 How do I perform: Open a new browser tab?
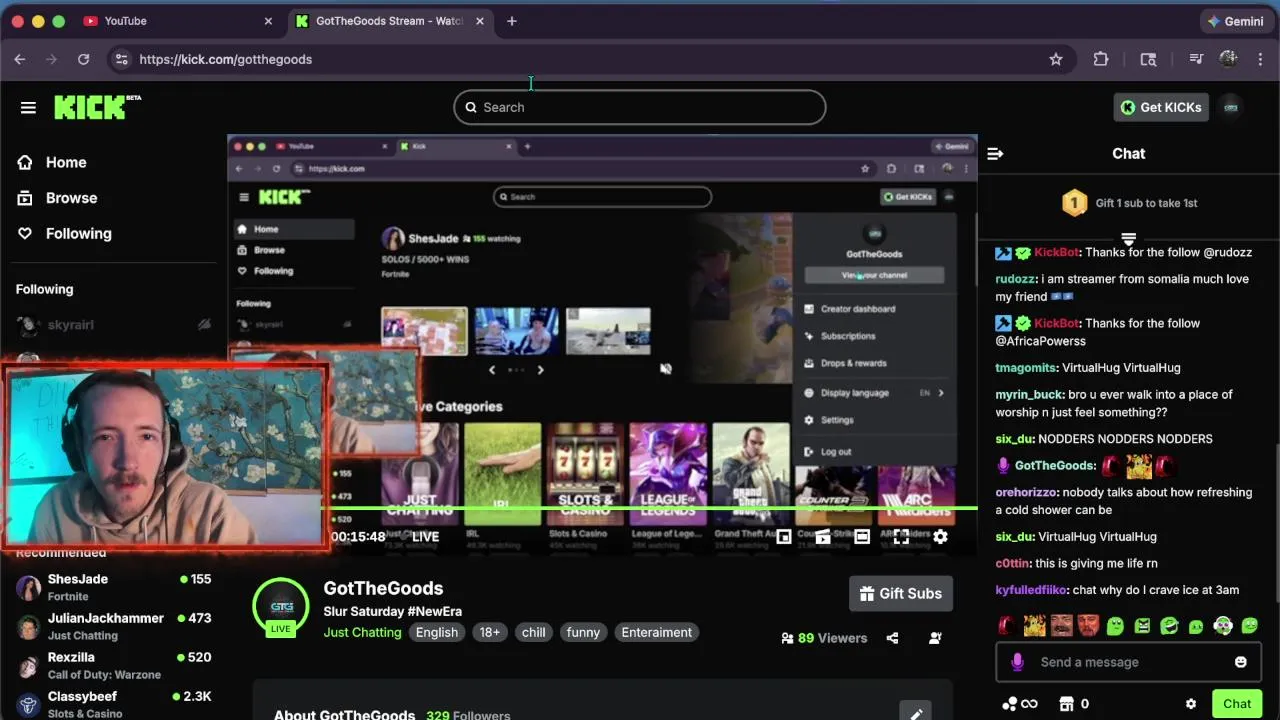(512, 21)
